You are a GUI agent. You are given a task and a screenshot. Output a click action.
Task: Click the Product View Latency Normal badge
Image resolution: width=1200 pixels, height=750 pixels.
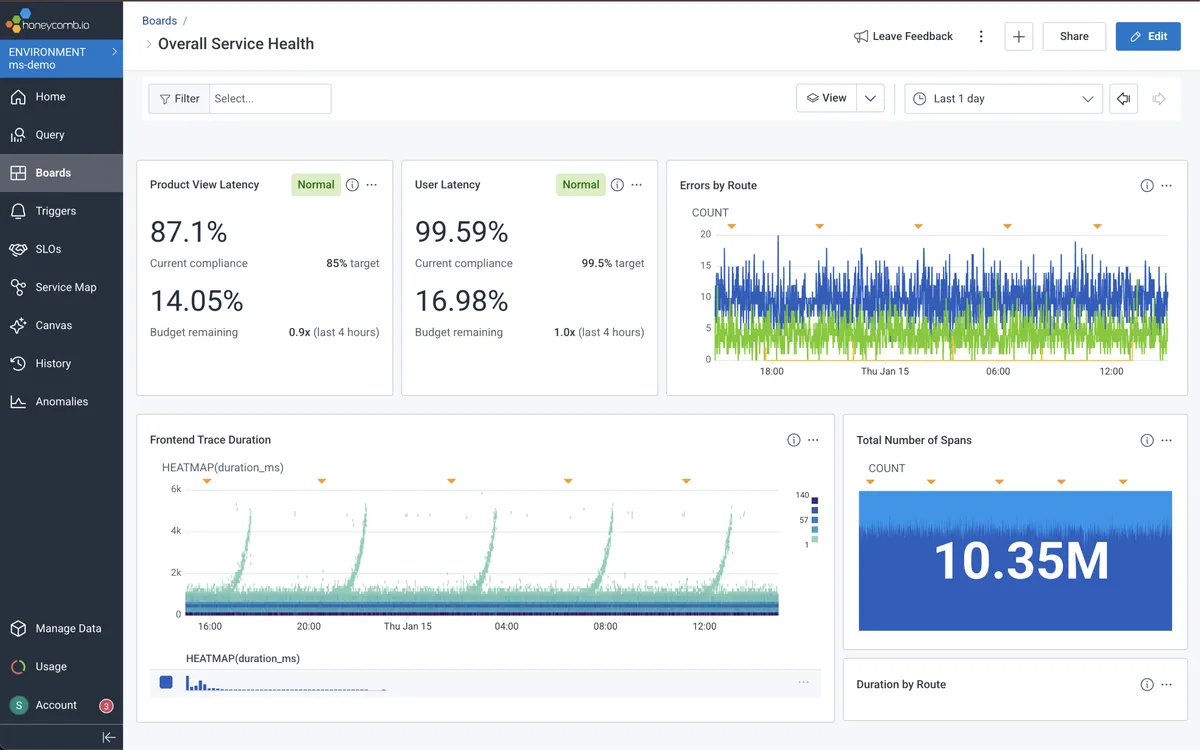click(x=316, y=185)
